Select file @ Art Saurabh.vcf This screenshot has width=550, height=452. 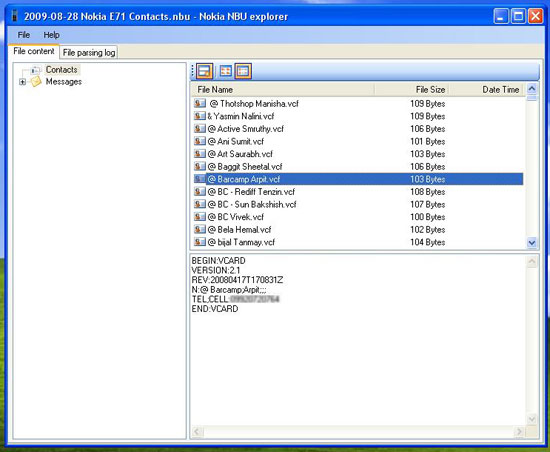(240, 154)
